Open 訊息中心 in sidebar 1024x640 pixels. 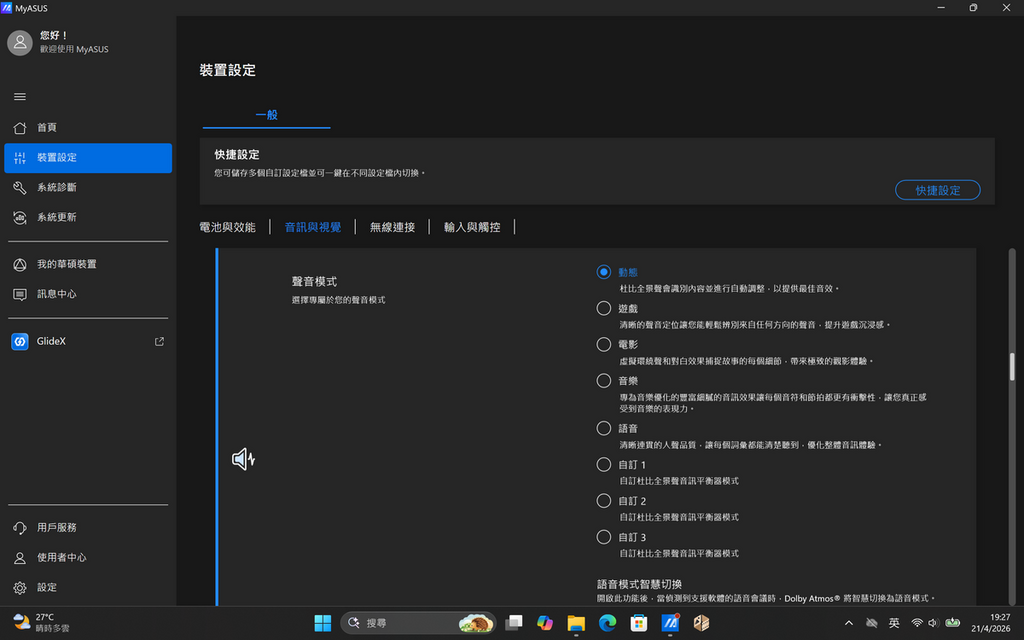[88, 295]
